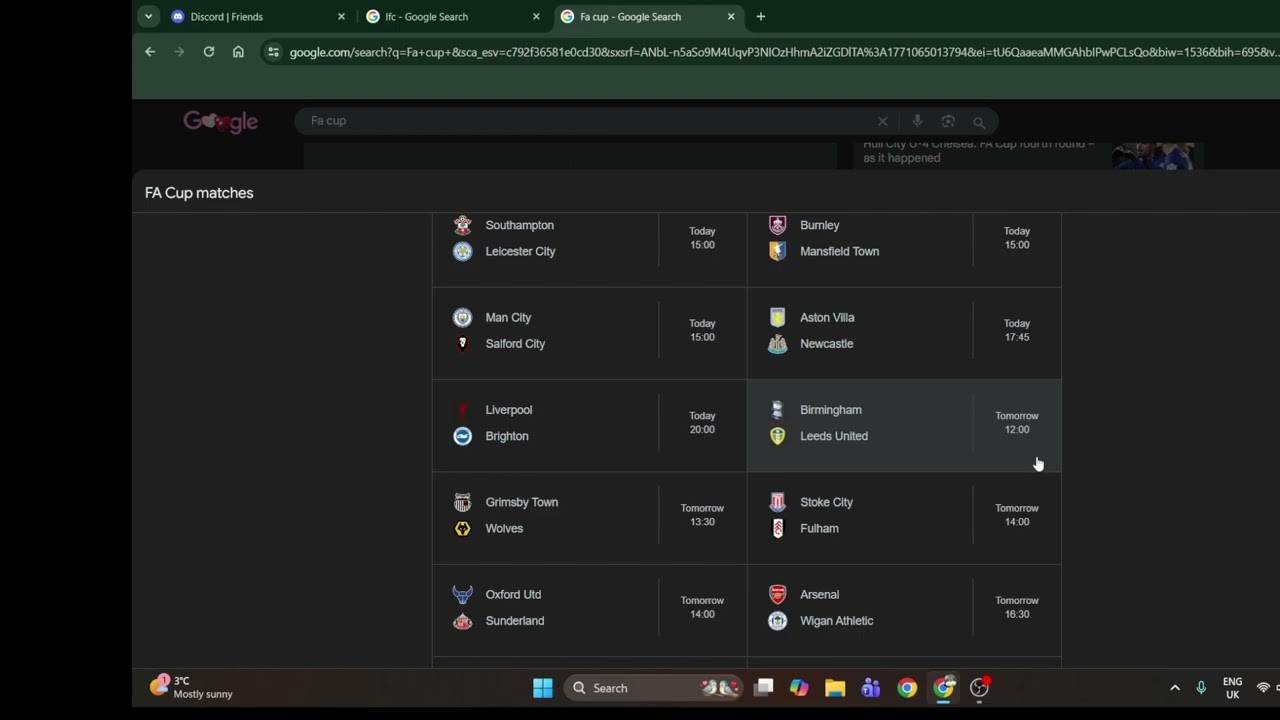
Task: Open the Chelsea article thumbnail image
Action: click(x=1153, y=155)
